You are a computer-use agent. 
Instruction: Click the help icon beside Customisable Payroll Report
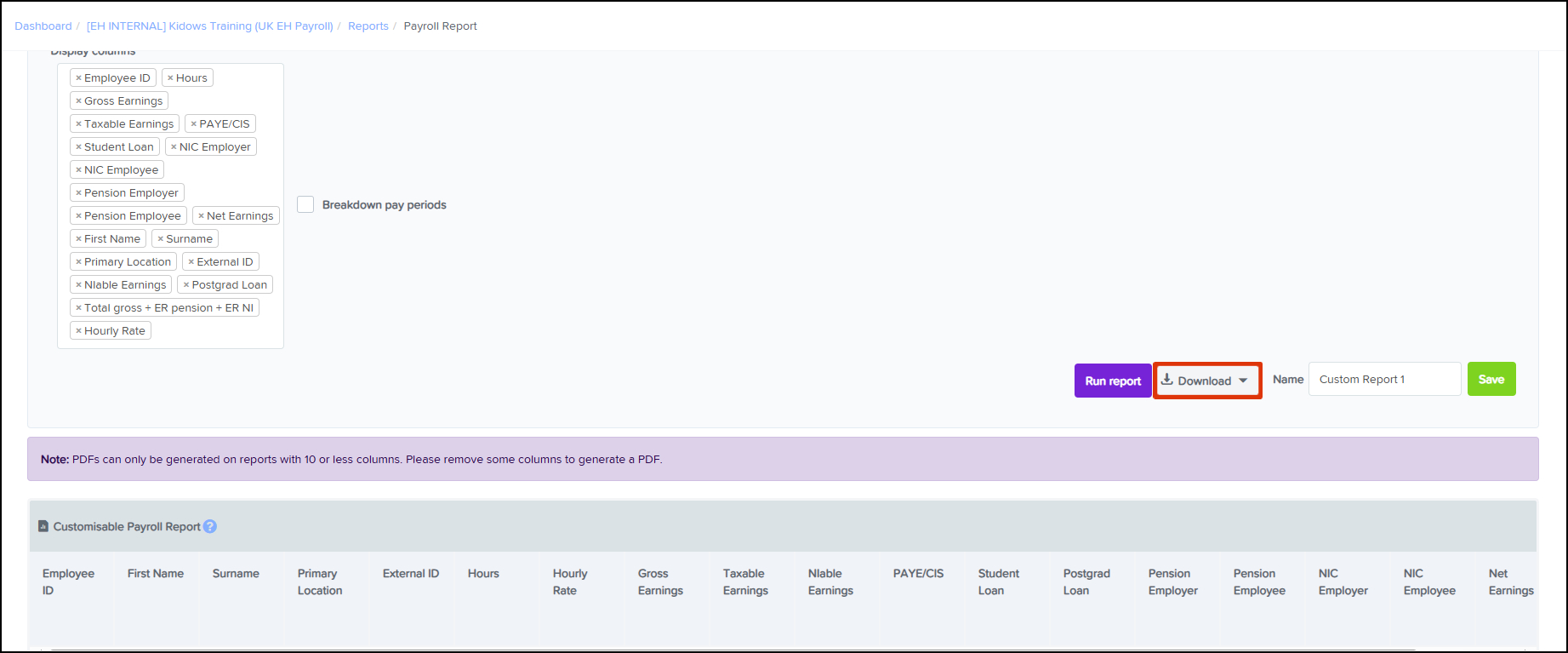(x=210, y=527)
